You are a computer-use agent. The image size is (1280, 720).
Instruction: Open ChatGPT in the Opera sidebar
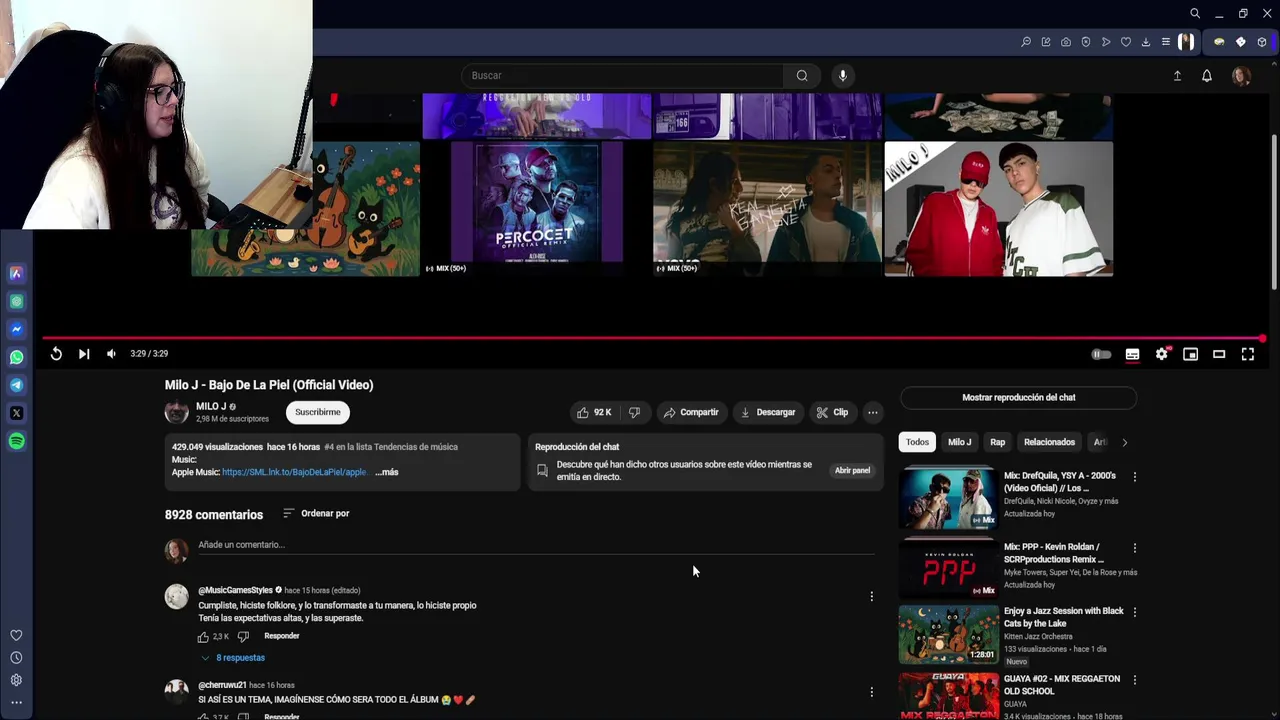click(x=16, y=301)
